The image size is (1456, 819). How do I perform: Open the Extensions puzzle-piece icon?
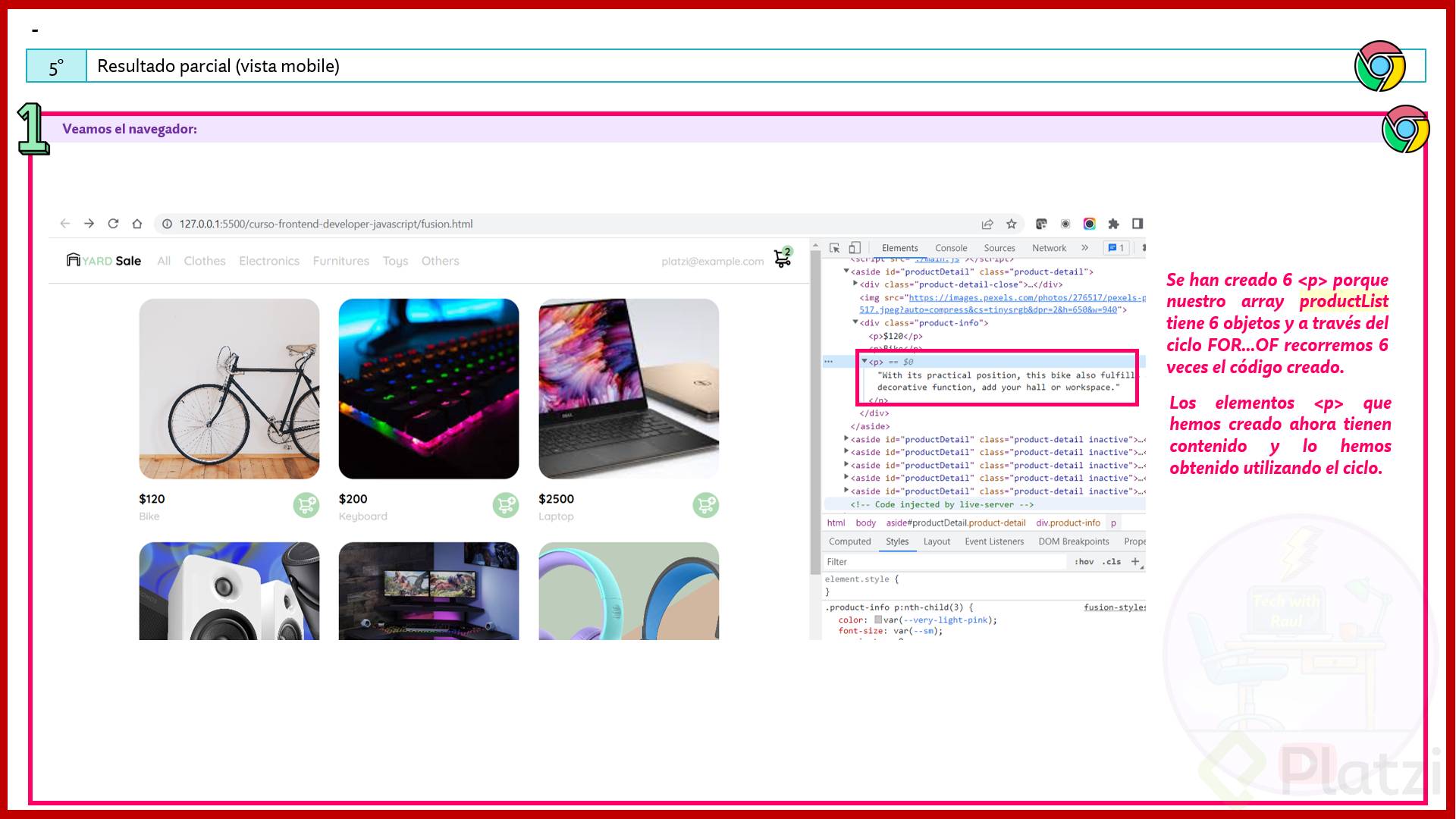[1113, 224]
